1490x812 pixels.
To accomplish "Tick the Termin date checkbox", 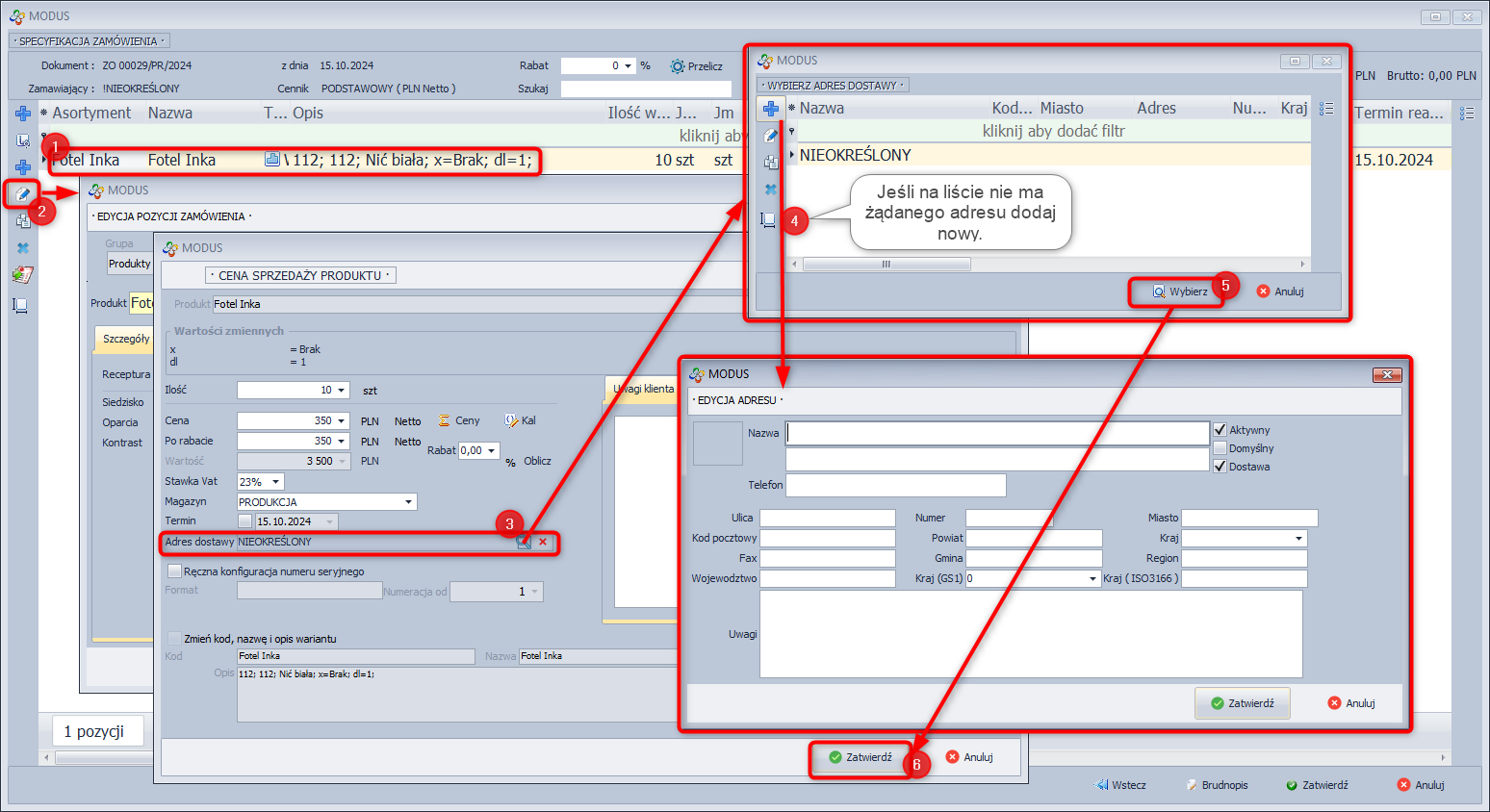I will tap(245, 521).
